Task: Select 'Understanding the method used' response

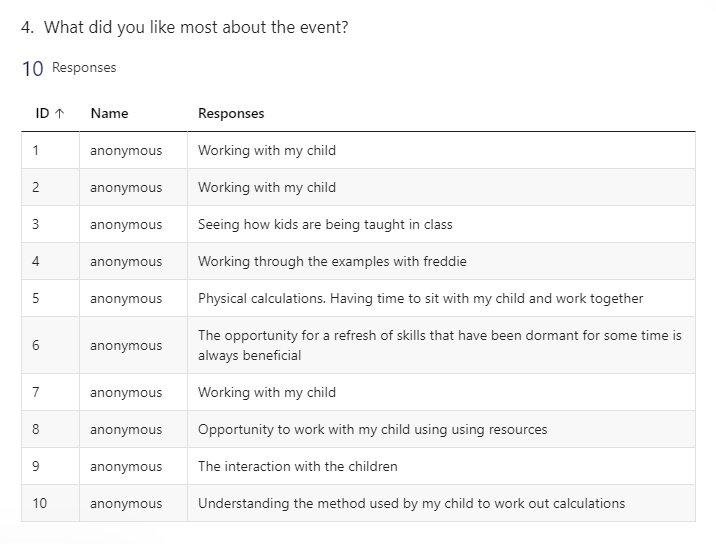Action: point(411,503)
